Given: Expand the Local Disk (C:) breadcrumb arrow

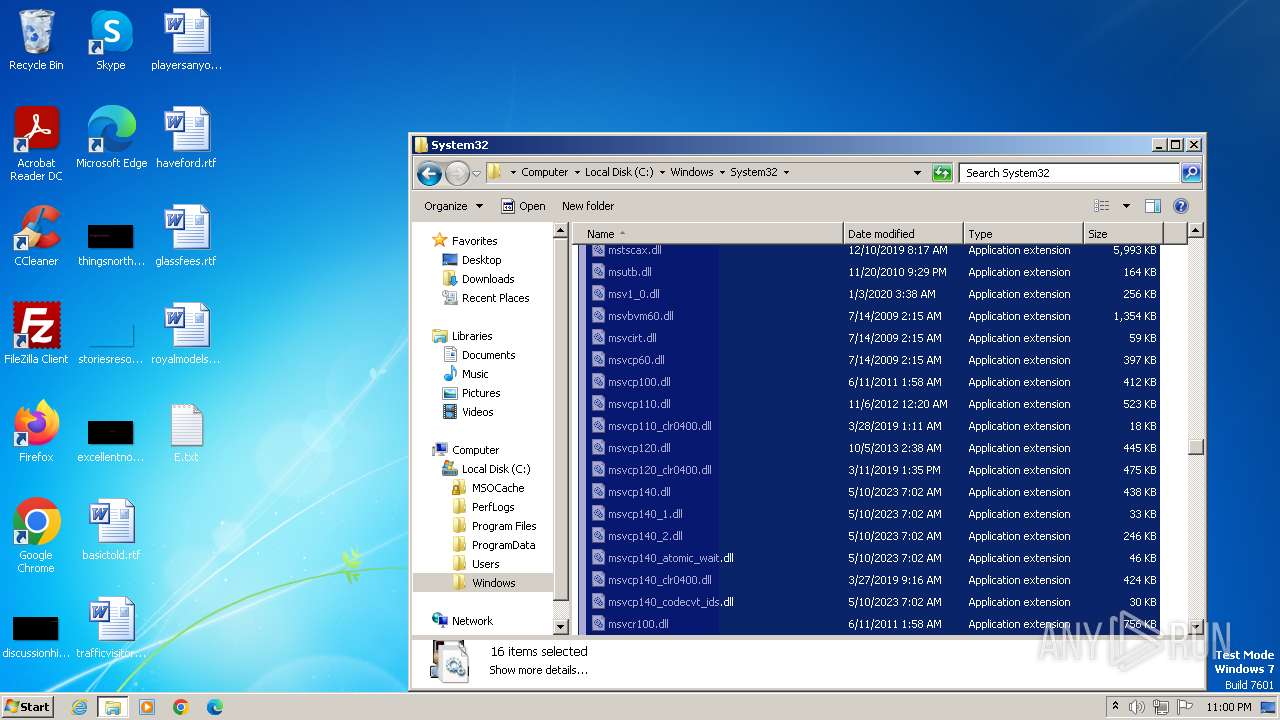Looking at the screenshot, I should point(662,173).
